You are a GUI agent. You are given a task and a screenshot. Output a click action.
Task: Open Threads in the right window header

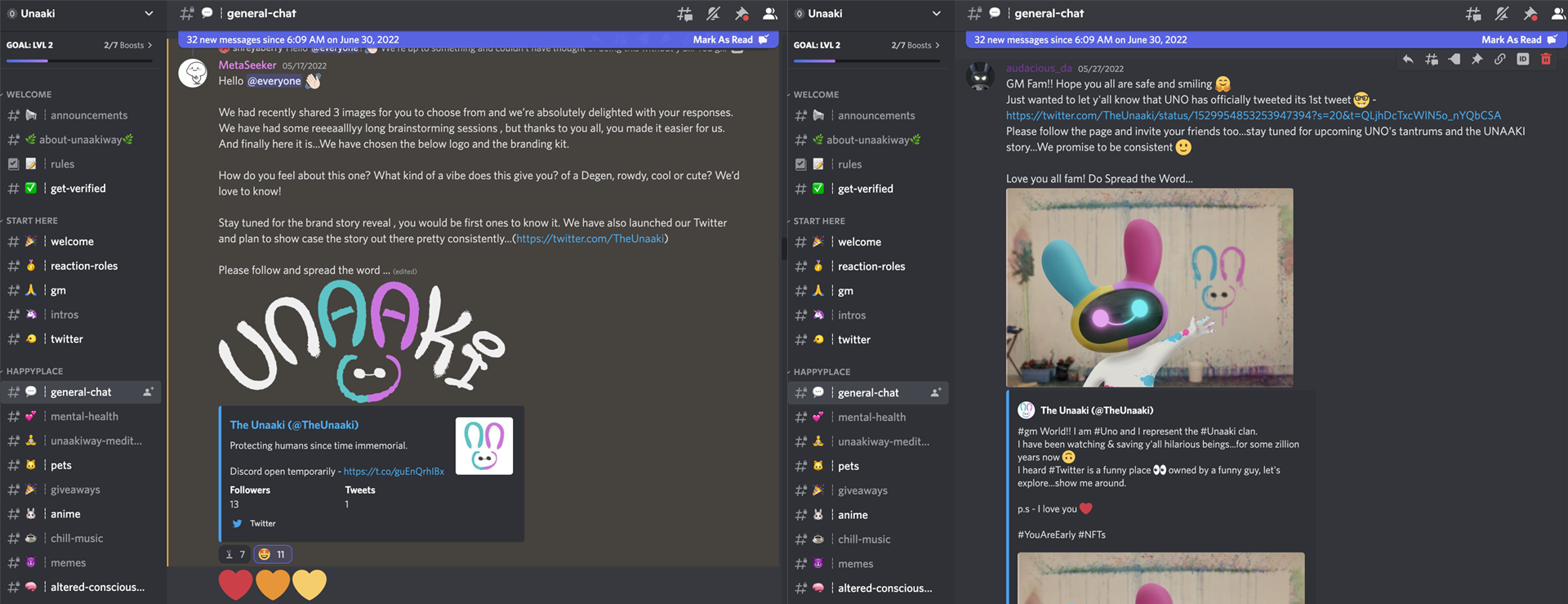pos(1473,14)
